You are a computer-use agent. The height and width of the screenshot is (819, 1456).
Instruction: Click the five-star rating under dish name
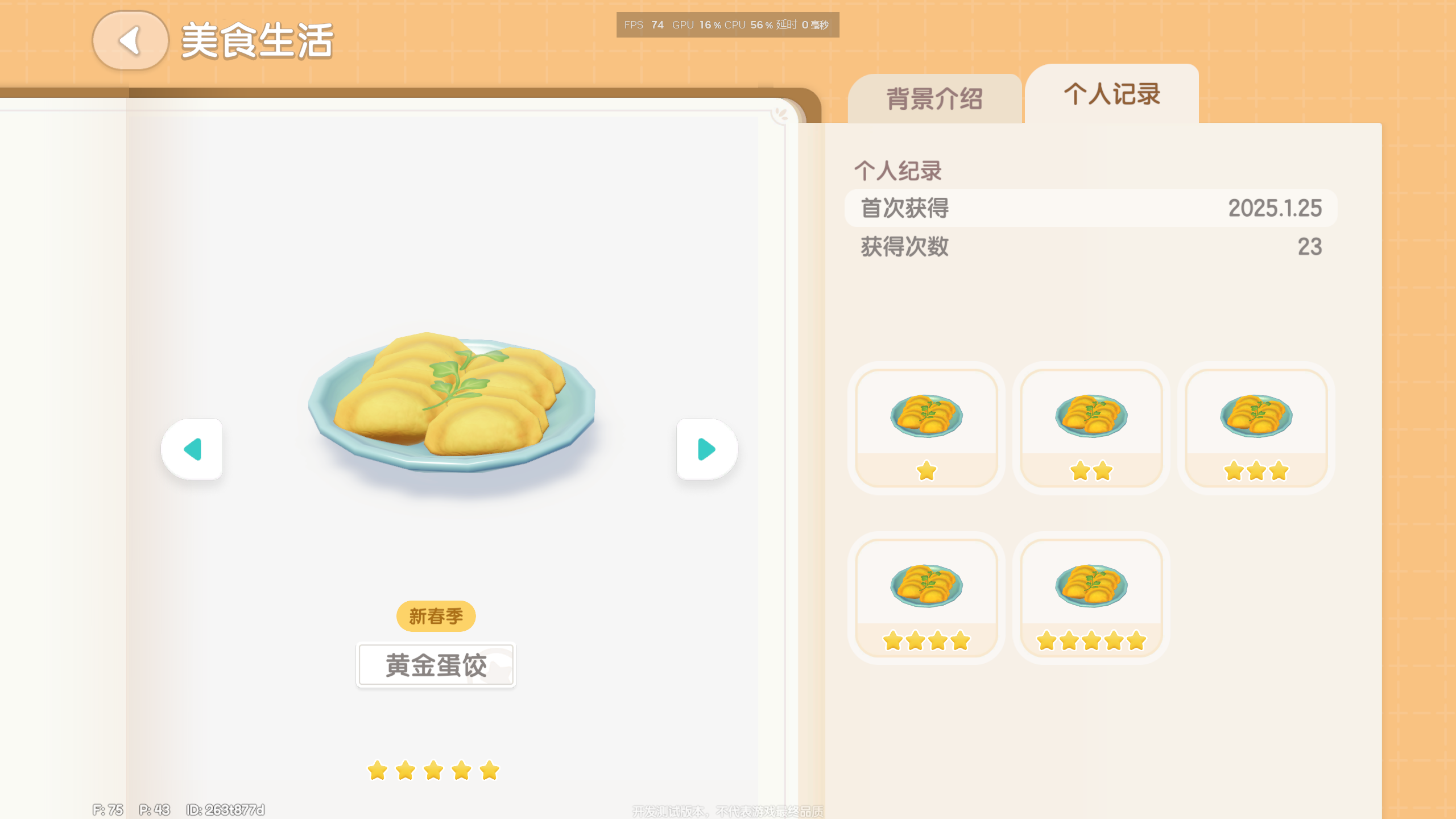point(433,771)
